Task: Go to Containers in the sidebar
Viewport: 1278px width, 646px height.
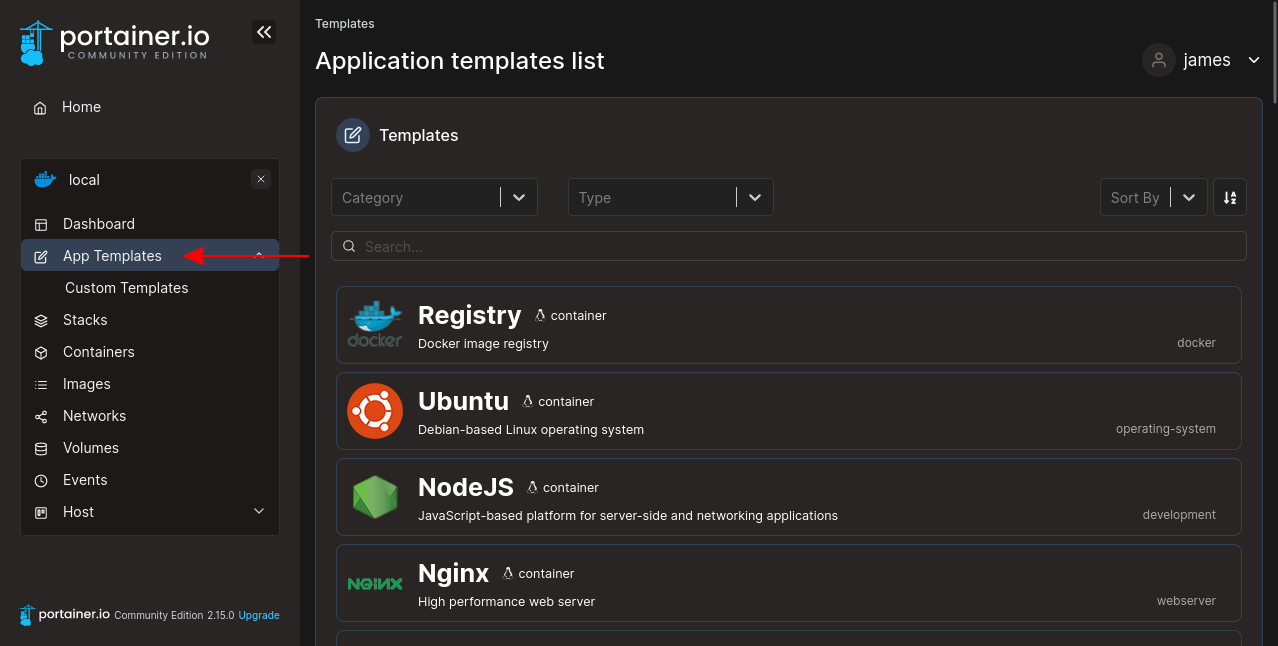Action: click(98, 352)
